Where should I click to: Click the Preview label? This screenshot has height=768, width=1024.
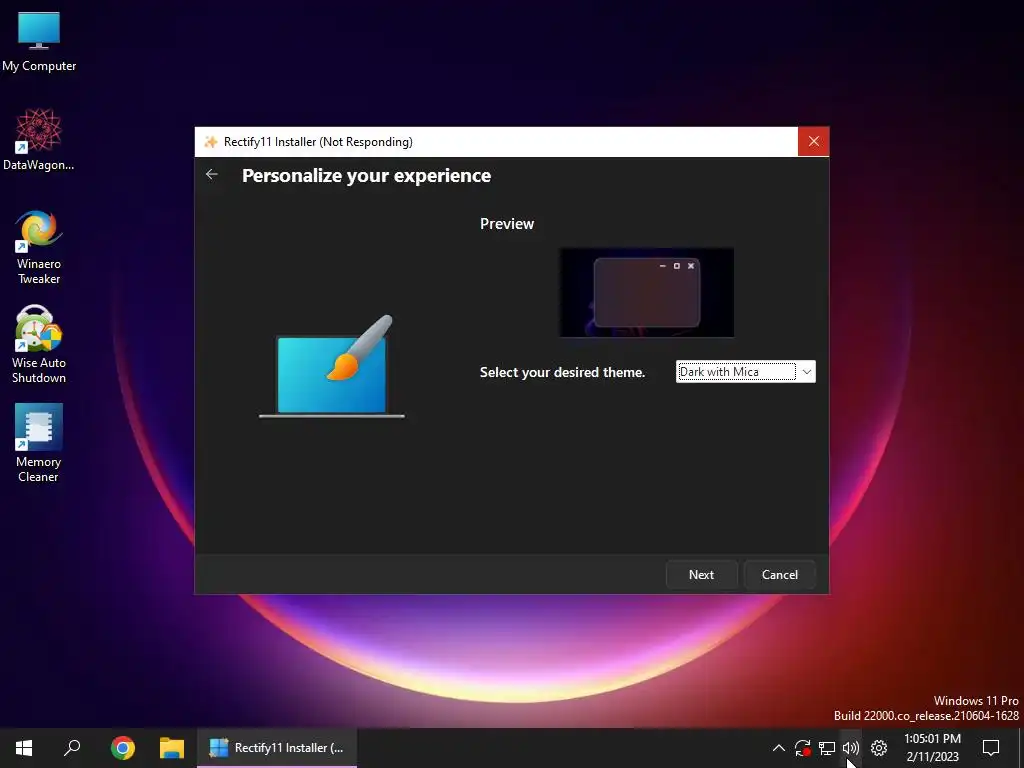tap(507, 224)
